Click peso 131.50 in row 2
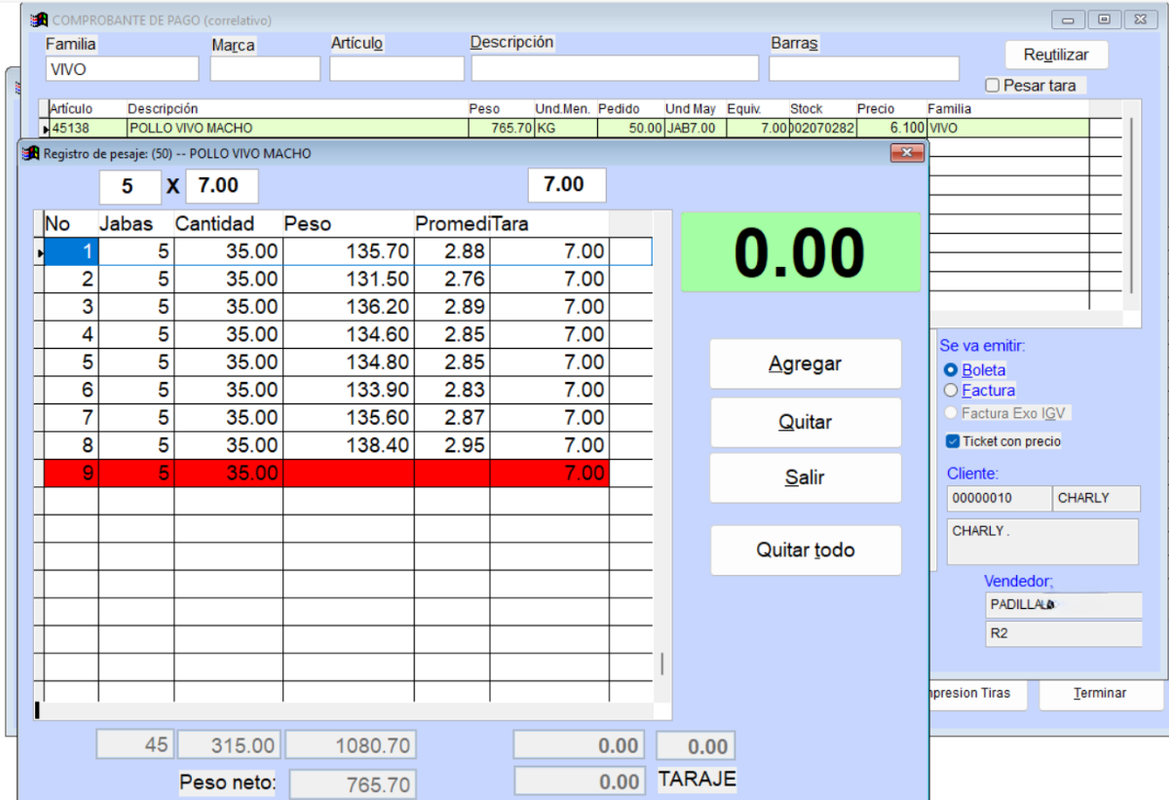1169x800 pixels. 348,279
